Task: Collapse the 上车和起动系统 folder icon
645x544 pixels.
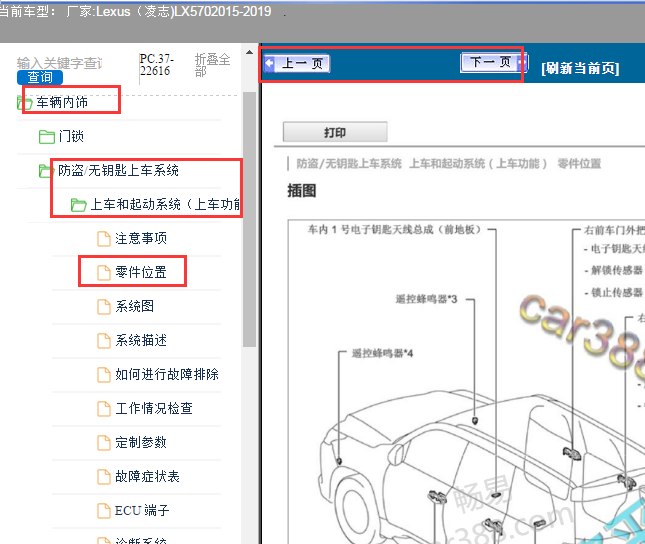Action: click(x=78, y=205)
